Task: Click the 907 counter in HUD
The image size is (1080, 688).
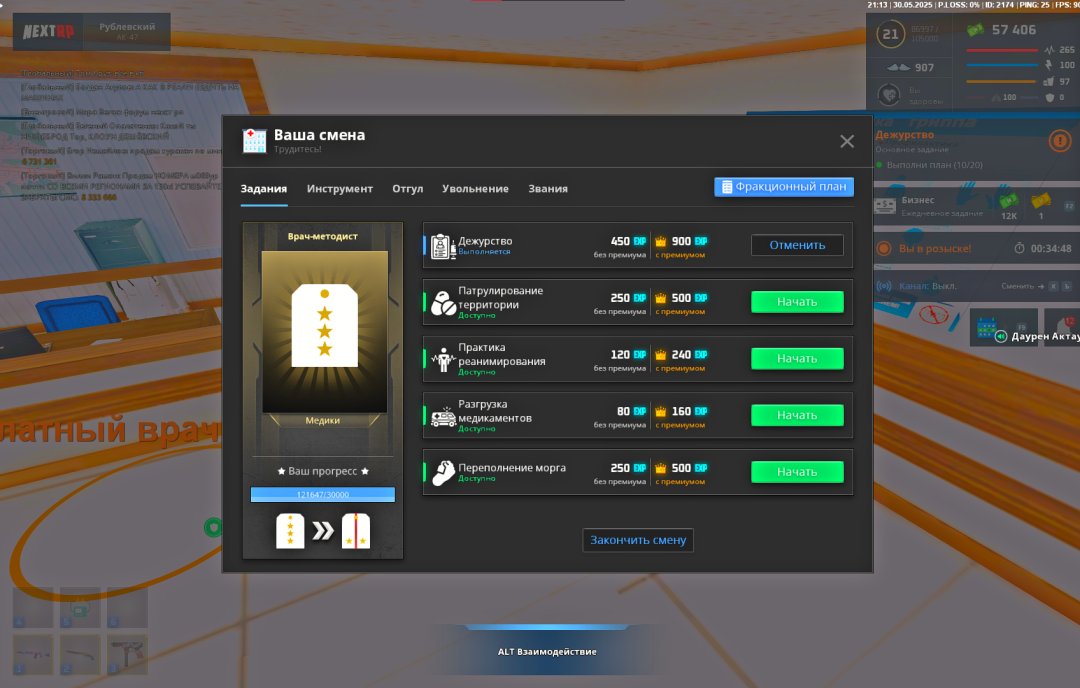Action: [924, 67]
